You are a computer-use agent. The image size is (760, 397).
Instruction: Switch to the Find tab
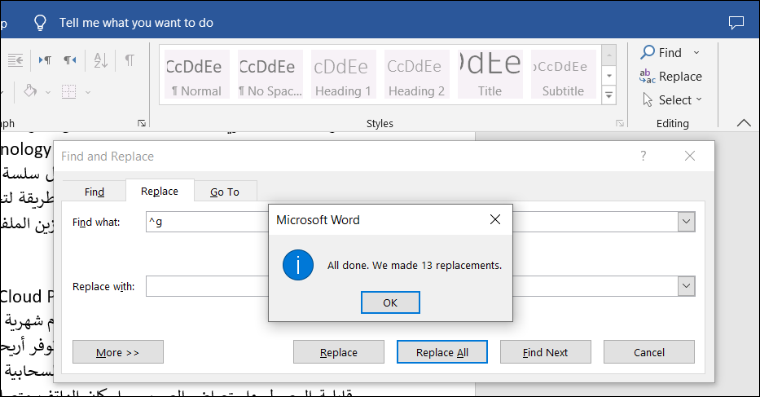[x=94, y=192]
